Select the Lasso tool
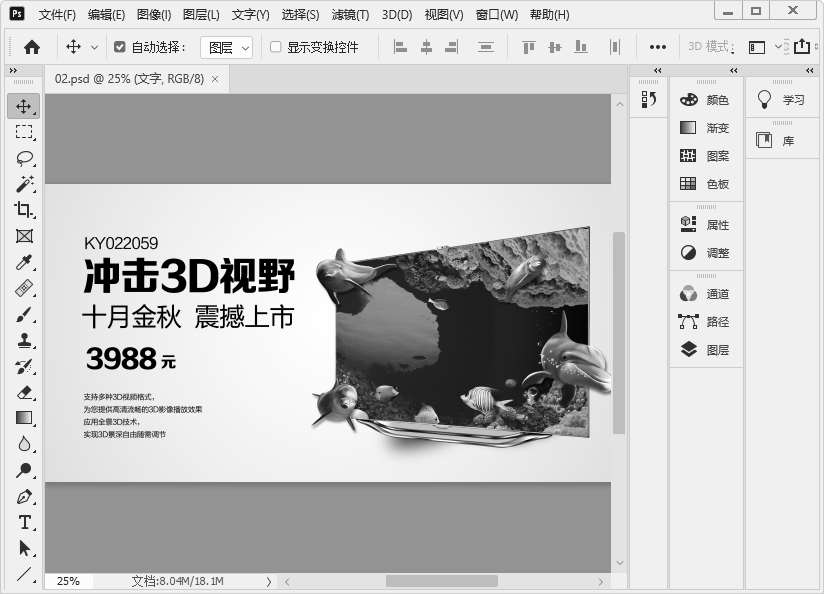 point(24,158)
